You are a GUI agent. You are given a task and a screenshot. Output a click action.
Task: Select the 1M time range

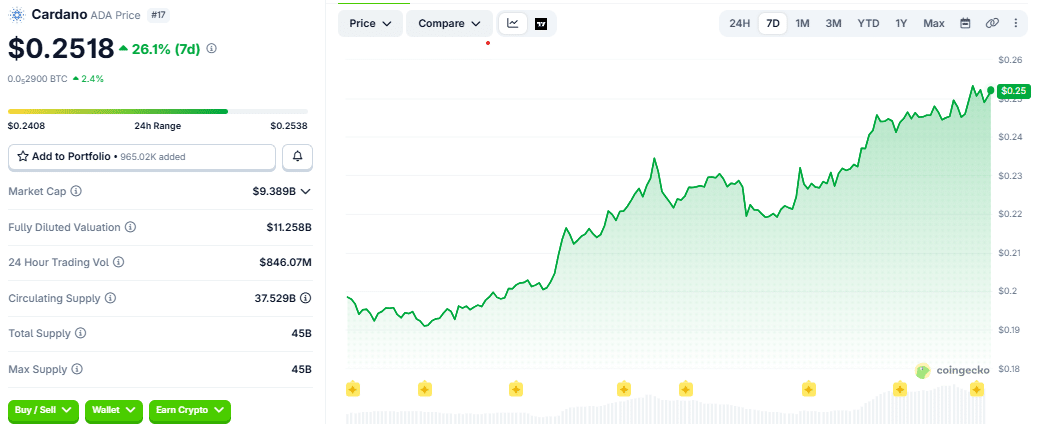(x=803, y=23)
